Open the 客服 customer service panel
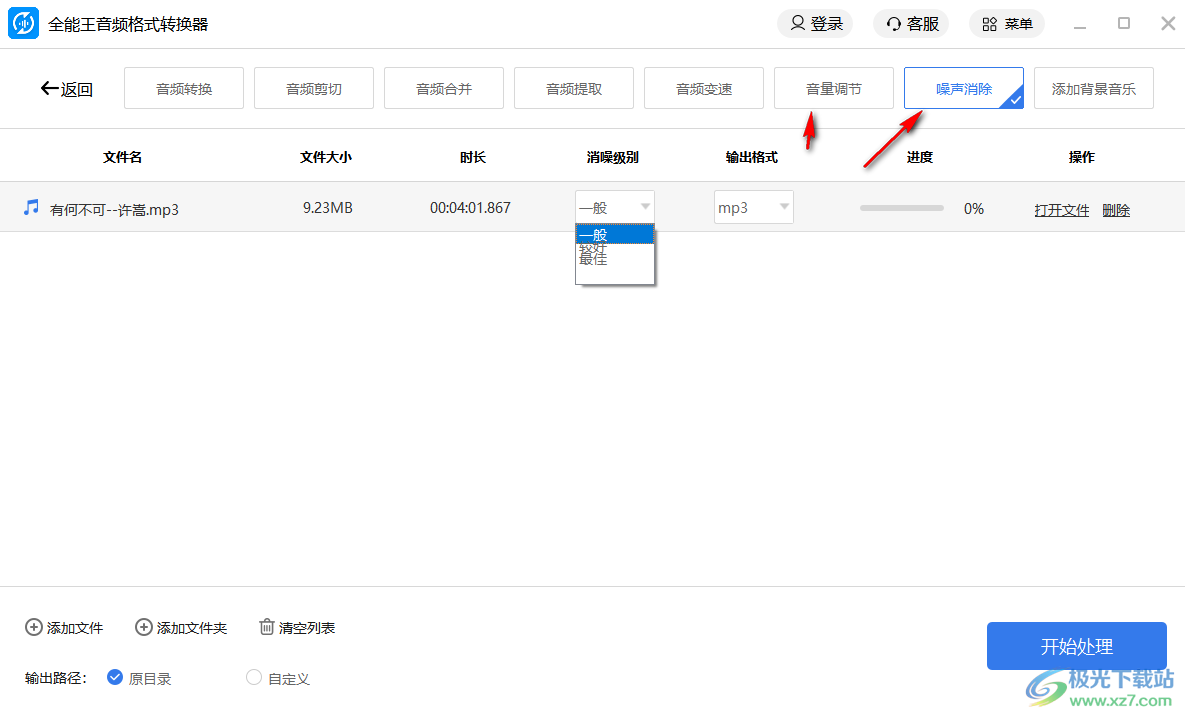The width and height of the screenshot is (1185, 717). (x=893, y=23)
